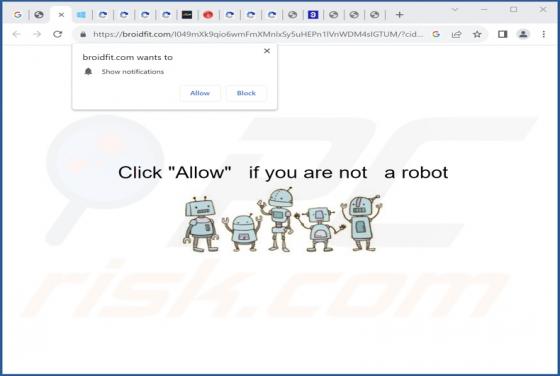The height and width of the screenshot is (376, 560).
Task: Maximize the Chrome window
Action: (514, 10)
